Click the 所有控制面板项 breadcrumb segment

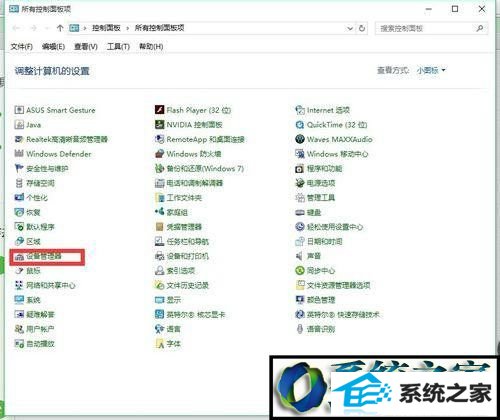[x=159, y=28]
